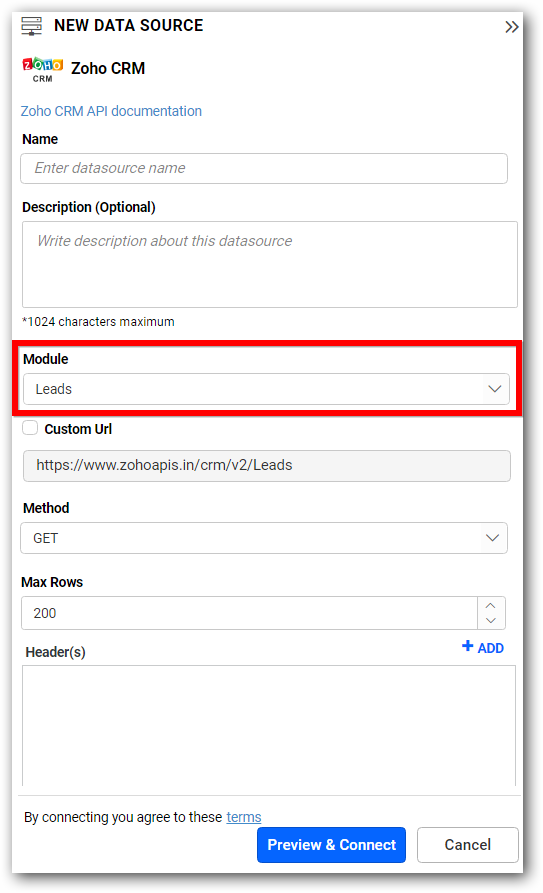This screenshot has height=893, width=543.
Task: Click the Name input field
Action: tap(264, 169)
